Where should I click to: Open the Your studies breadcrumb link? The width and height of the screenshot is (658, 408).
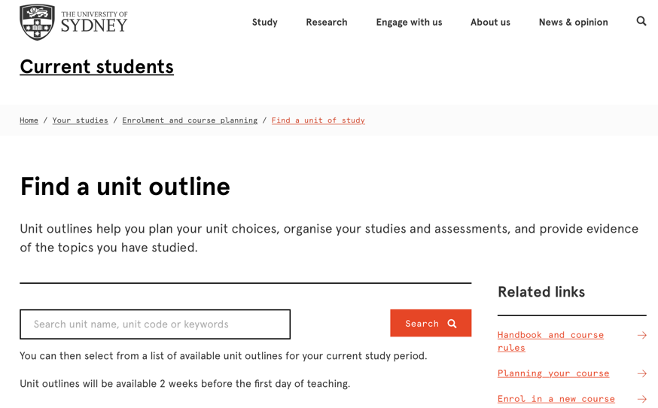coord(80,120)
